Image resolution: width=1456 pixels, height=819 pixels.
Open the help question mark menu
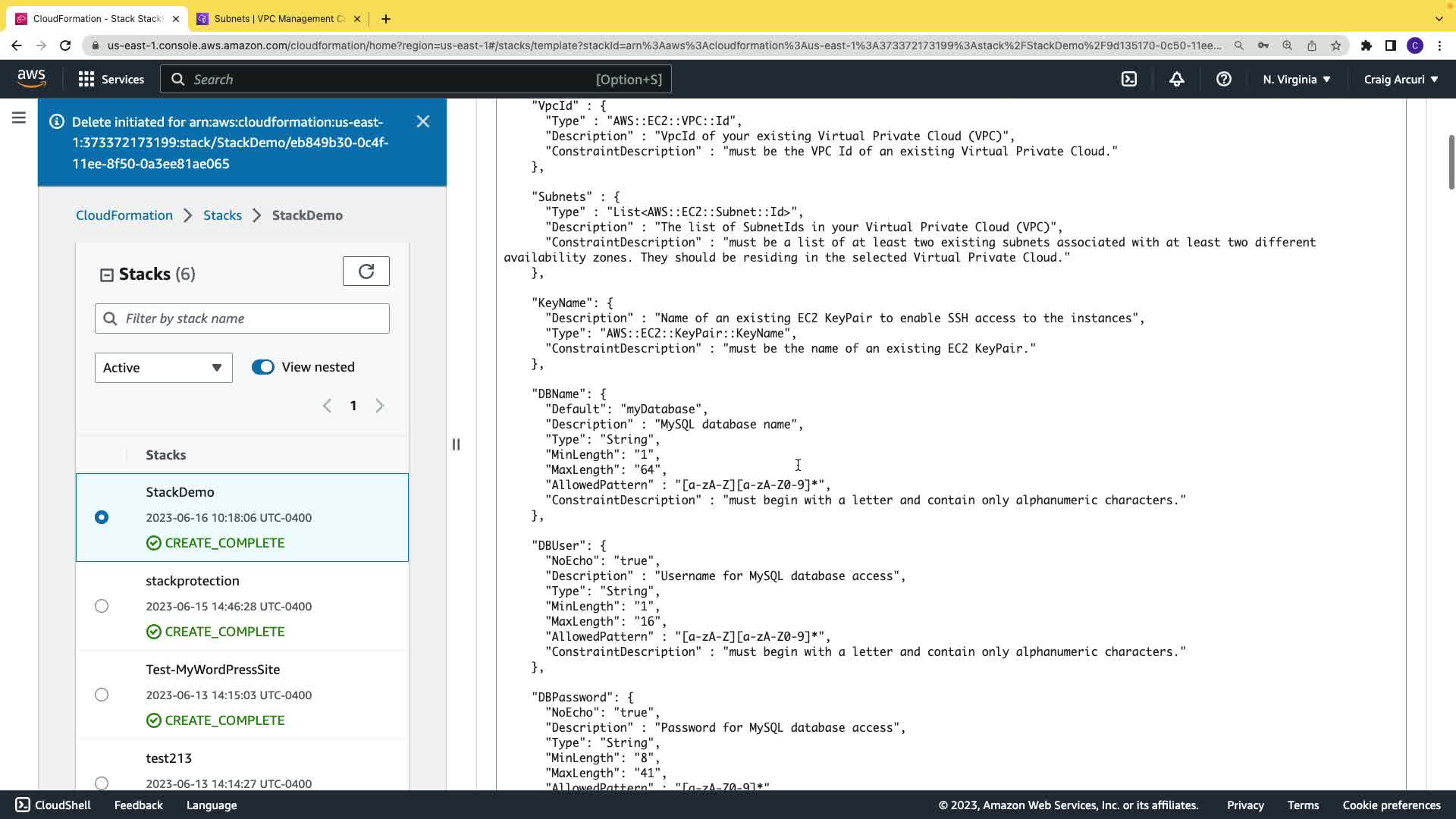[1223, 79]
